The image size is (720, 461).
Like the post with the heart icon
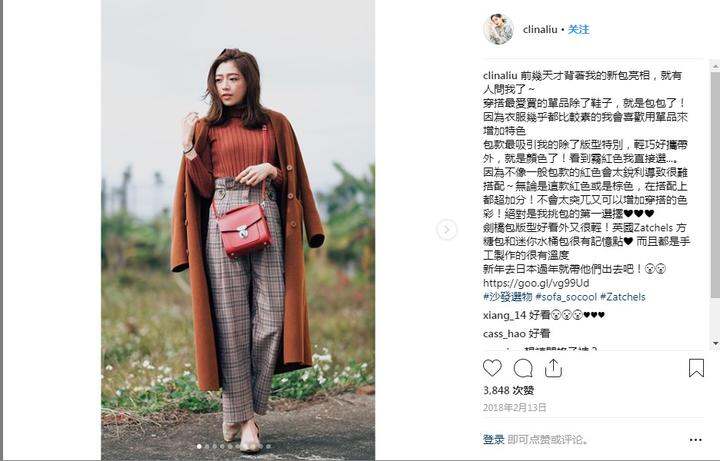click(492, 368)
